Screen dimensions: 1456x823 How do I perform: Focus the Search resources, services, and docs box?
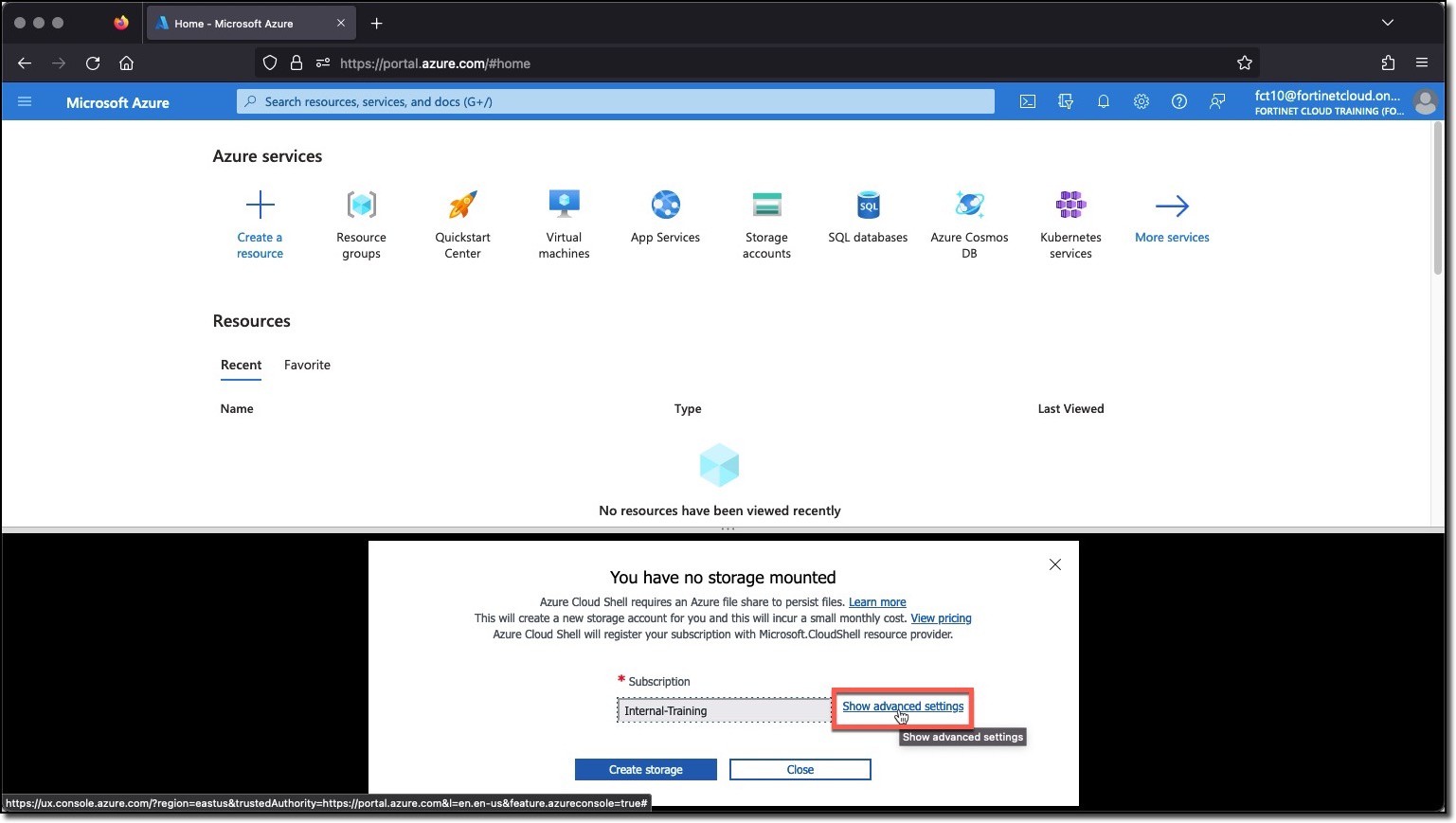click(x=616, y=101)
